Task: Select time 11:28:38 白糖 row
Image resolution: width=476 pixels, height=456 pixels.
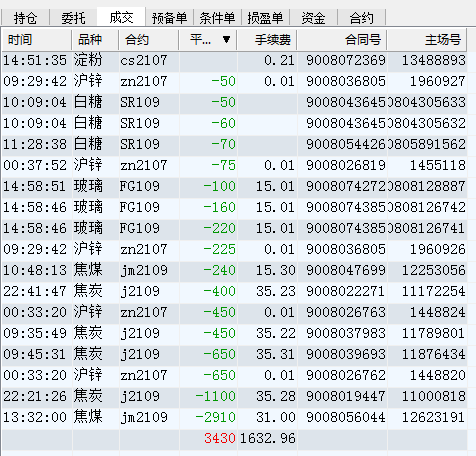Action: click(234, 144)
